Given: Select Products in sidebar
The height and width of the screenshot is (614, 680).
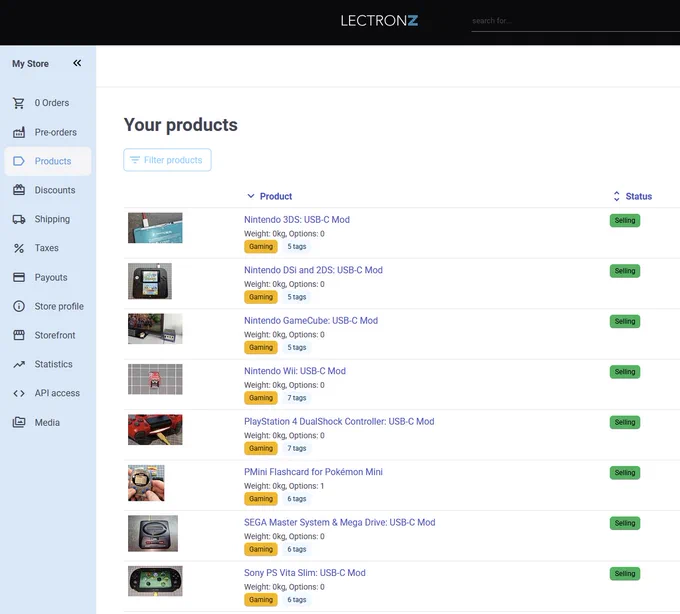Looking at the screenshot, I should pos(48,161).
